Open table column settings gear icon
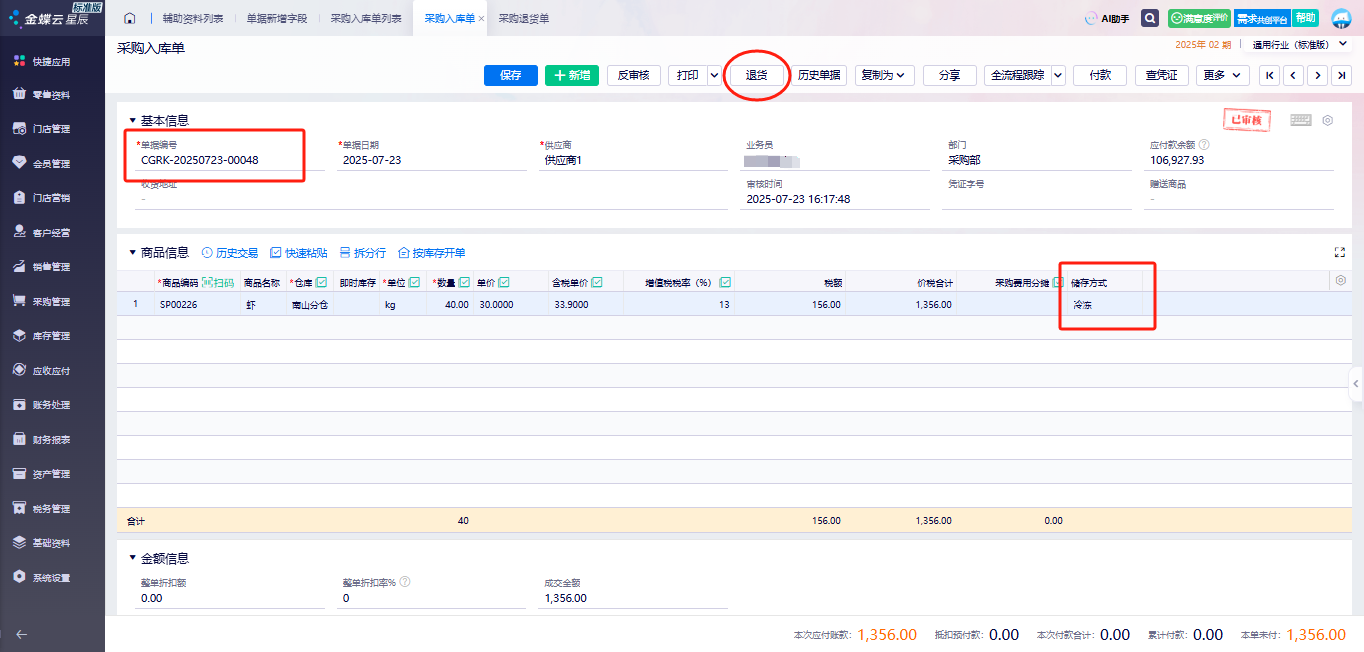This screenshot has height=652, width=1364. click(x=1341, y=281)
